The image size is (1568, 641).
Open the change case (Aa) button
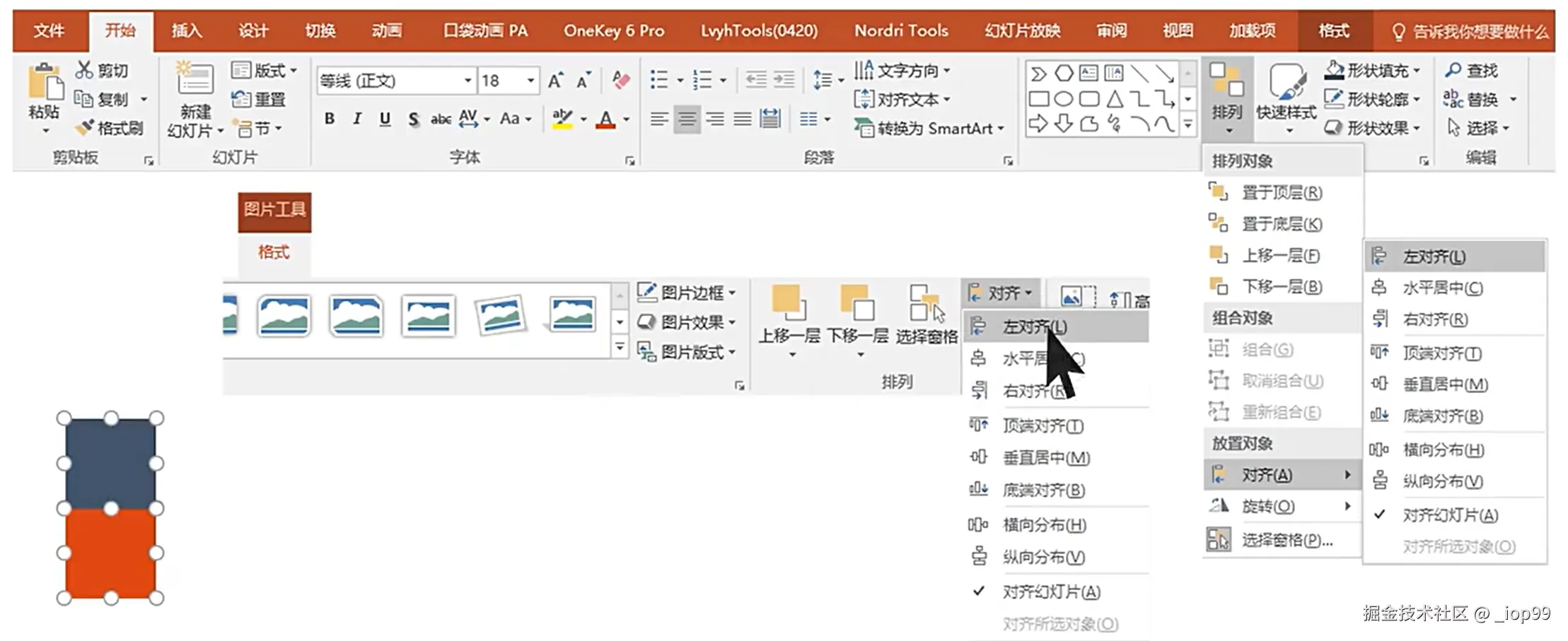click(x=510, y=119)
